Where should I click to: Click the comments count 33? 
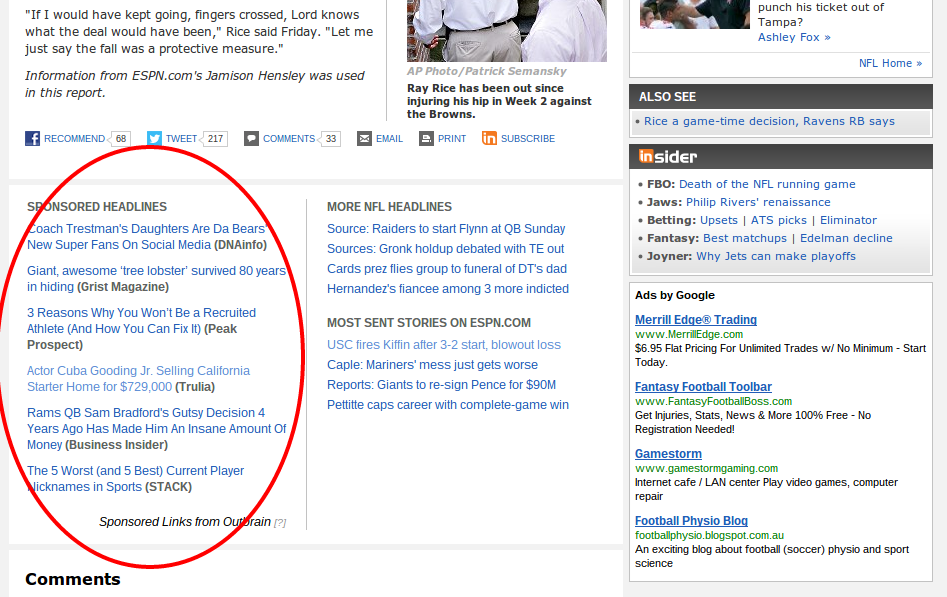[x=330, y=138]
